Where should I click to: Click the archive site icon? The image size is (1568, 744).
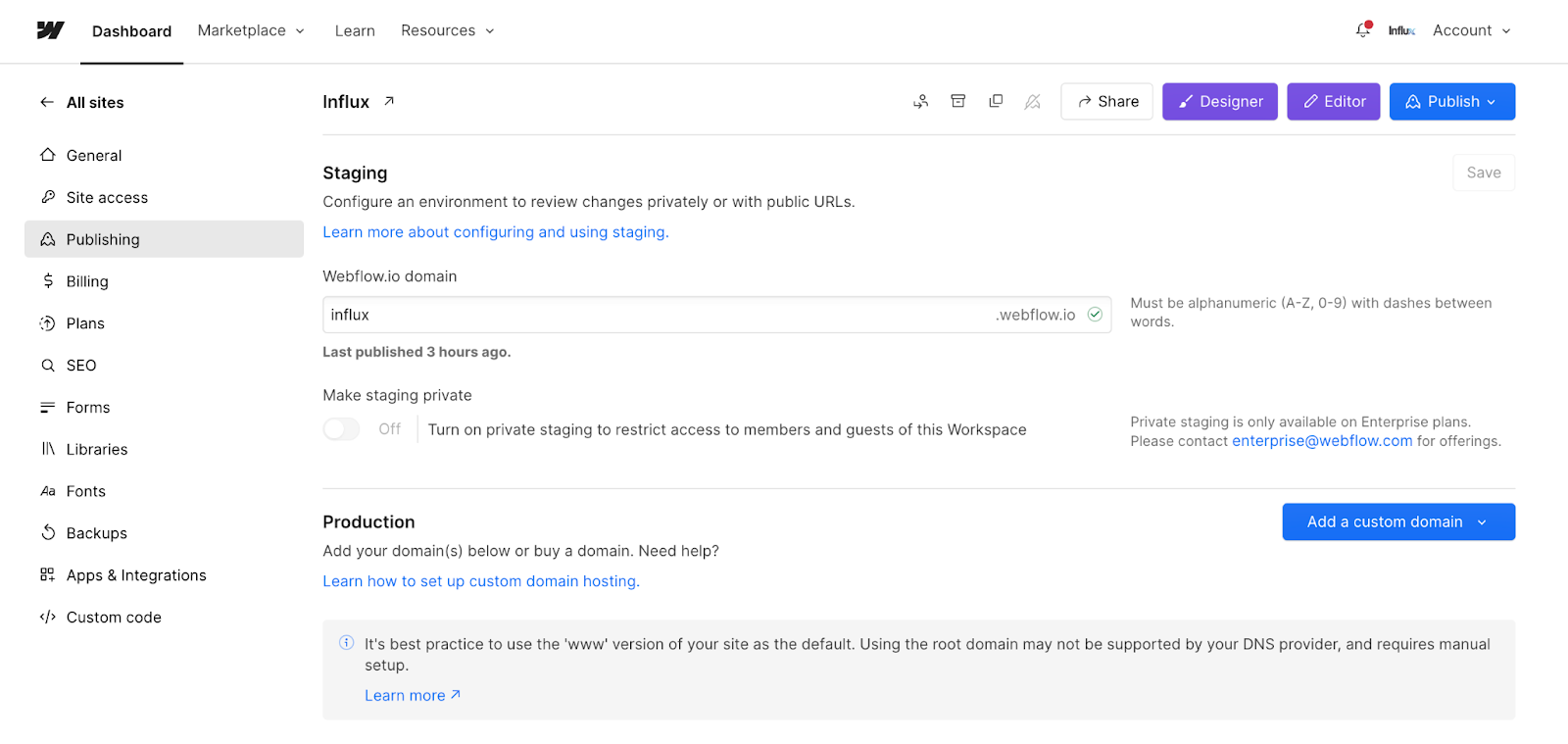(x=958, y=101)
